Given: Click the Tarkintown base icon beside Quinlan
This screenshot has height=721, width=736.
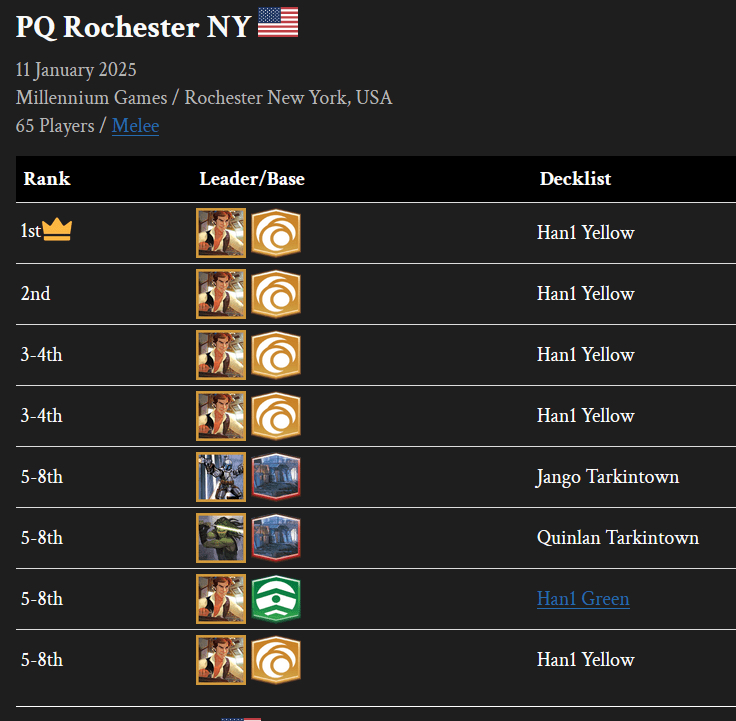Looking at the screenshot, I should (x=276, y=538).
